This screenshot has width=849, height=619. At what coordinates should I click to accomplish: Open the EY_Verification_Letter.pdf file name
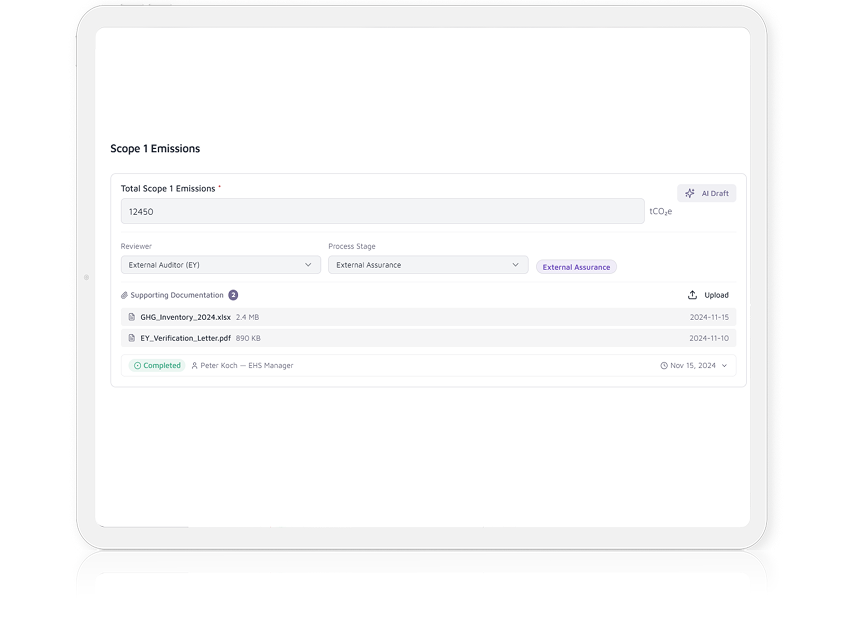tap(185, 338)
